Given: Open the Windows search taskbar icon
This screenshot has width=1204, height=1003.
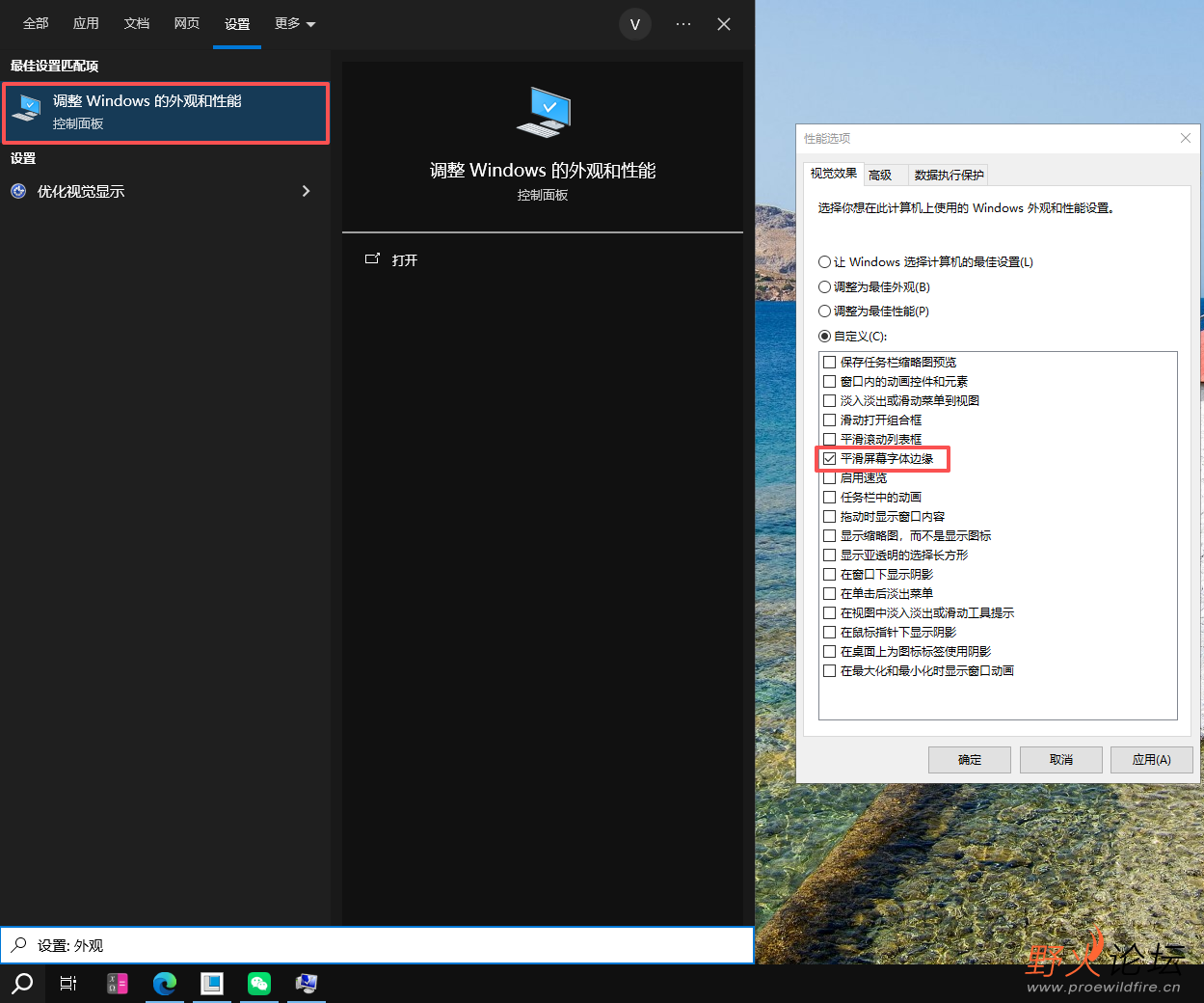Looking at the screenshot, I should tap(22, 984).
